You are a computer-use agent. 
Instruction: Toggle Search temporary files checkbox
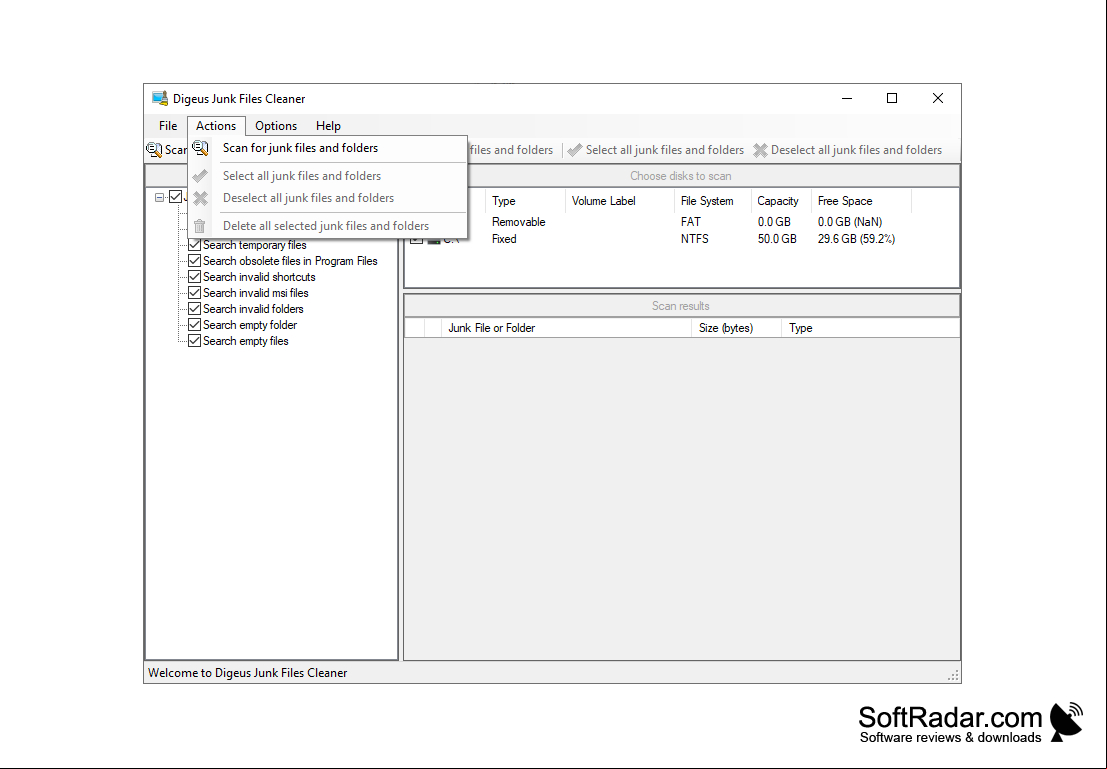(x=195, y=245)
